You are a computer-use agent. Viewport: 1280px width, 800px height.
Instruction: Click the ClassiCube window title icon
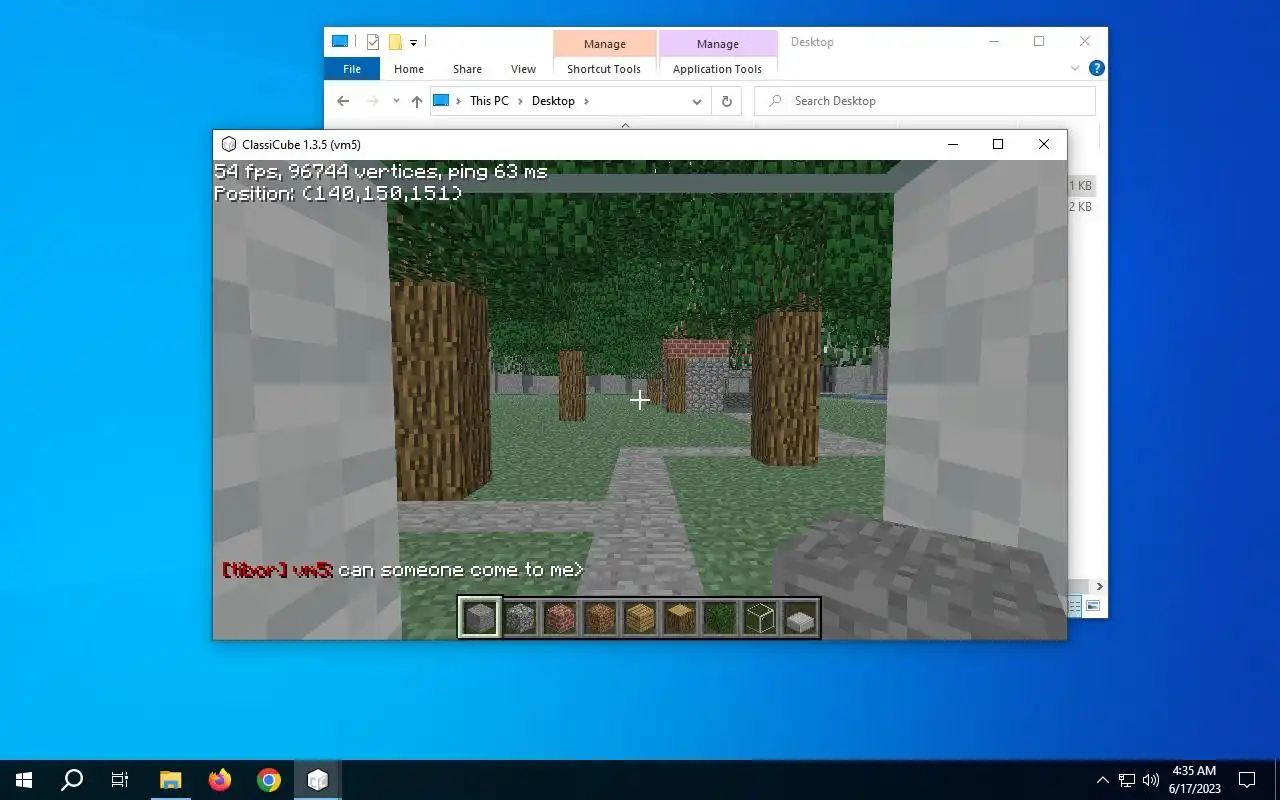(x=229, y=144)
